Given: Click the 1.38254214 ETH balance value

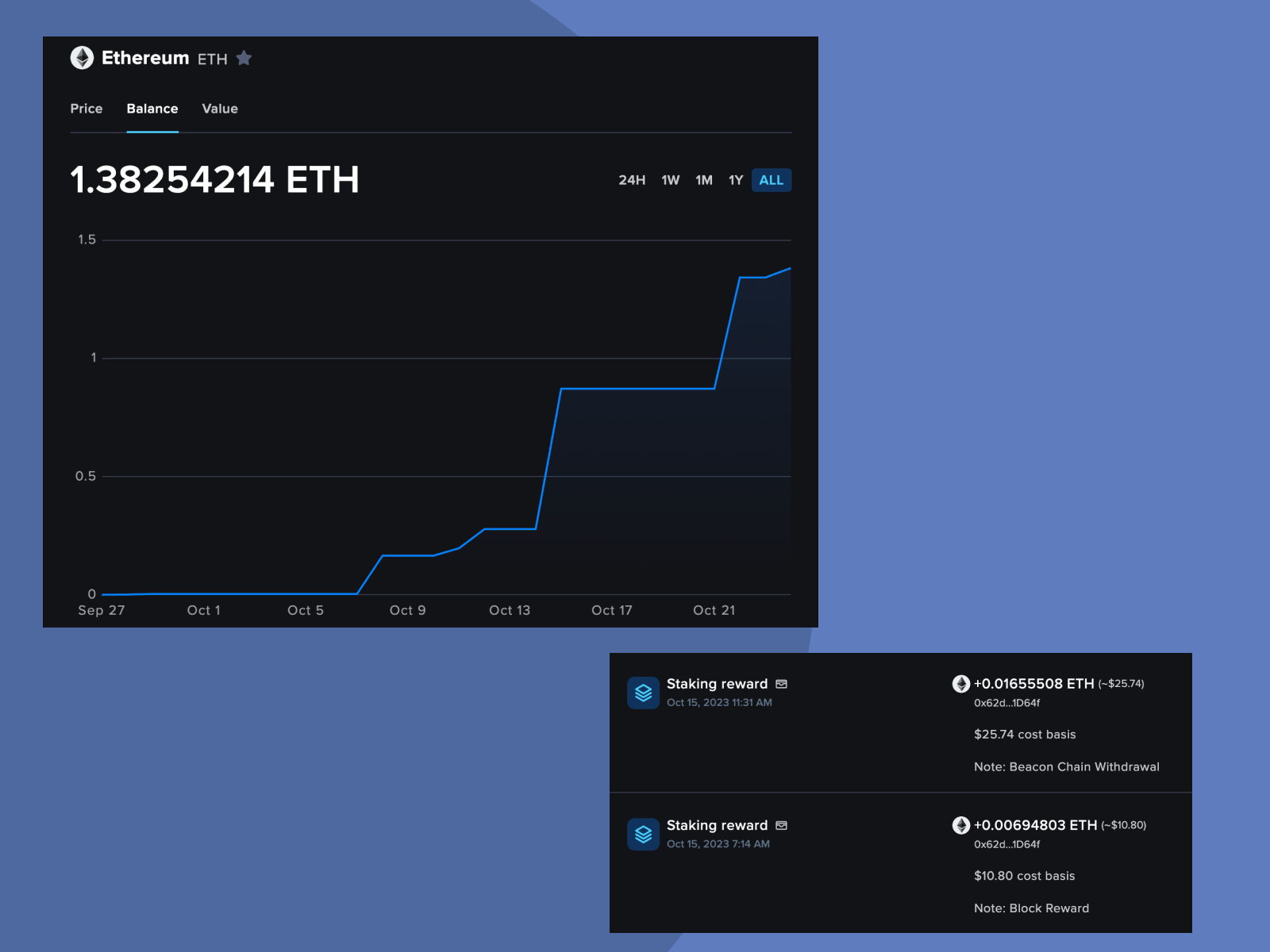Looking at the screenshot, I should [215, 179].
